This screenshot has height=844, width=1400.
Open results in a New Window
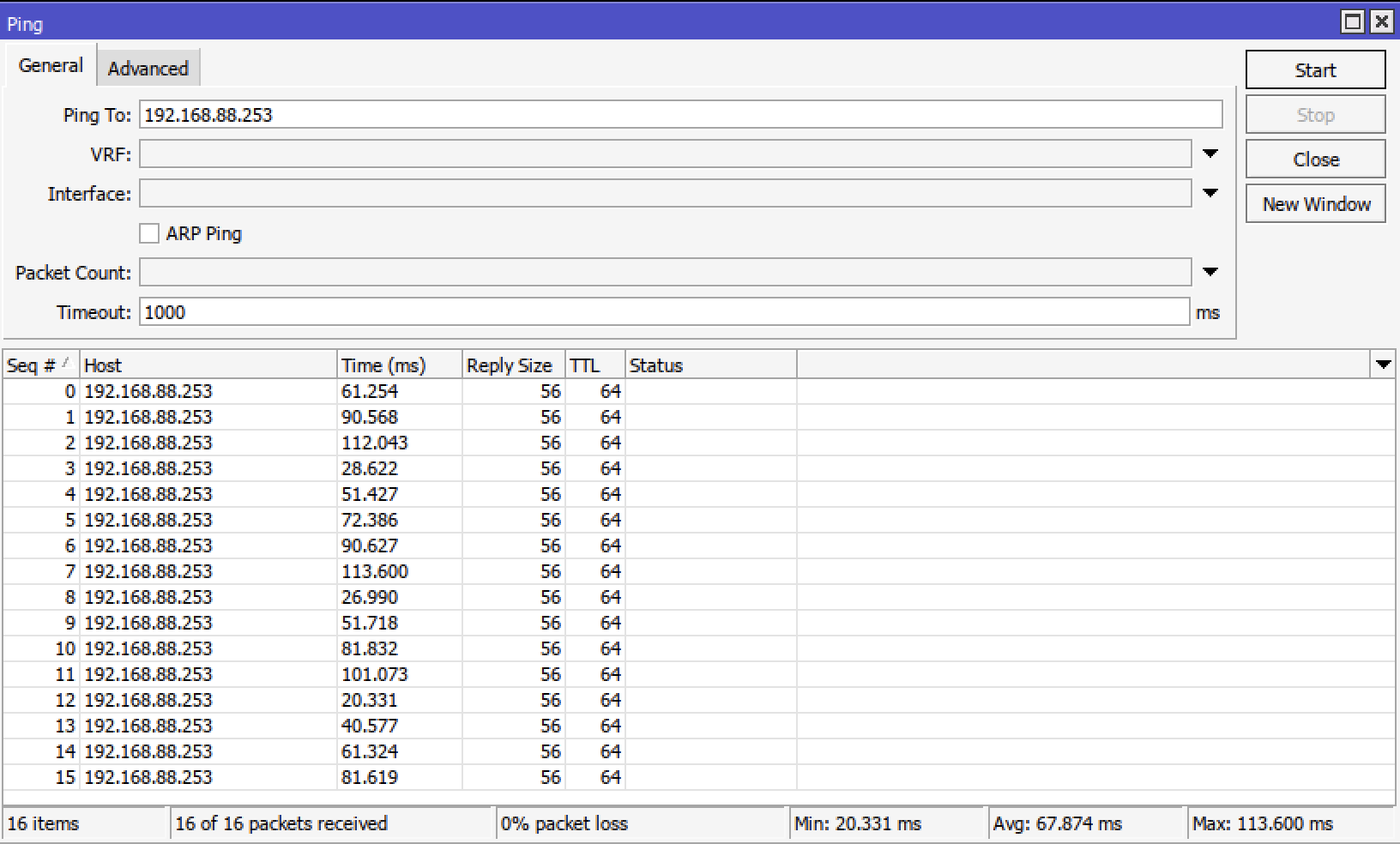pyautogui.click(x=1315, y=203)
